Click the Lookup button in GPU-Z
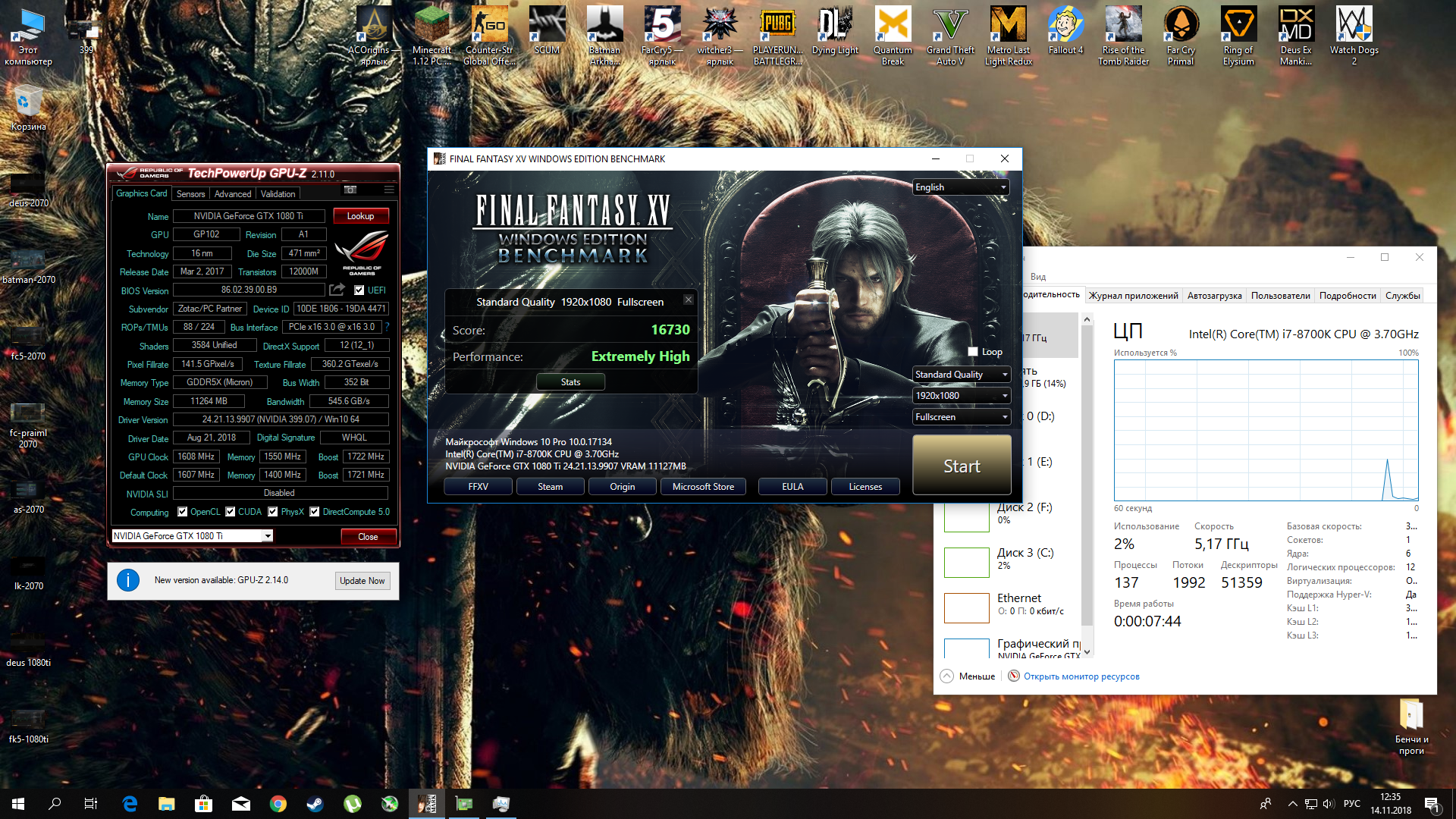Viewport: 1456px width, 819px height. click(x=360, y=216)
